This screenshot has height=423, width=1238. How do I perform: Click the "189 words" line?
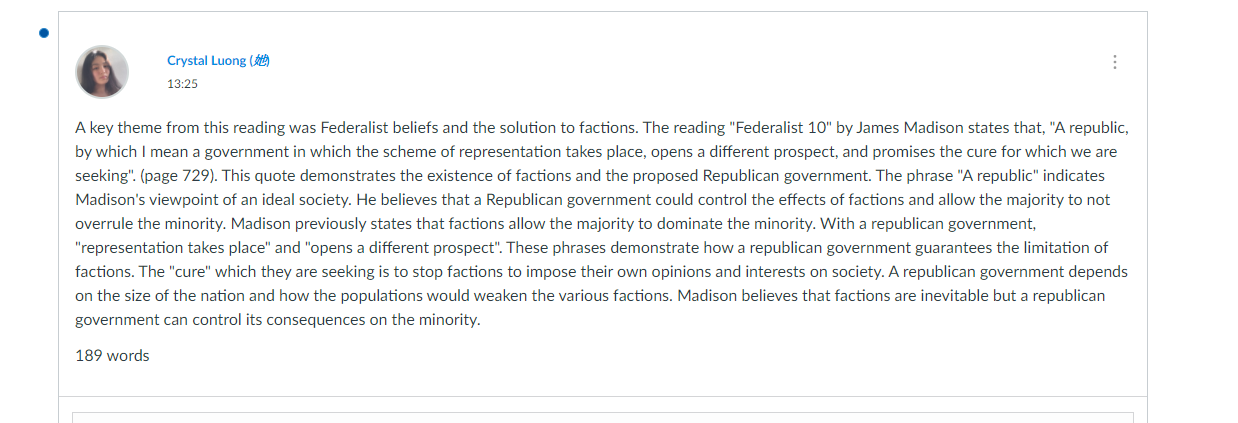tap(112, 355)
